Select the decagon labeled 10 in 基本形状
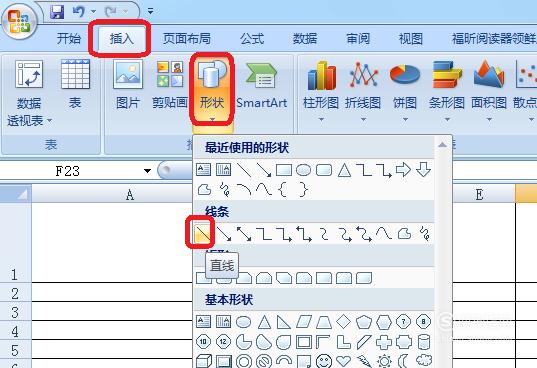The width and height of the screenshot is (537, 368). coord(203,342)
